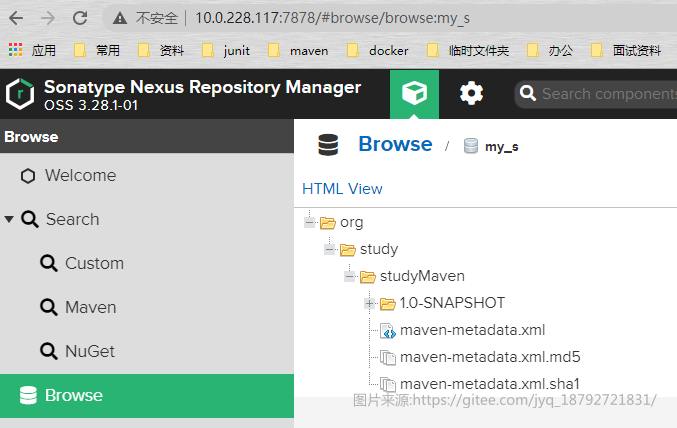This screenshot has height=428, width=677.
Task: Select the maven-metadata.xml file
Action: [x=472, y=330]
